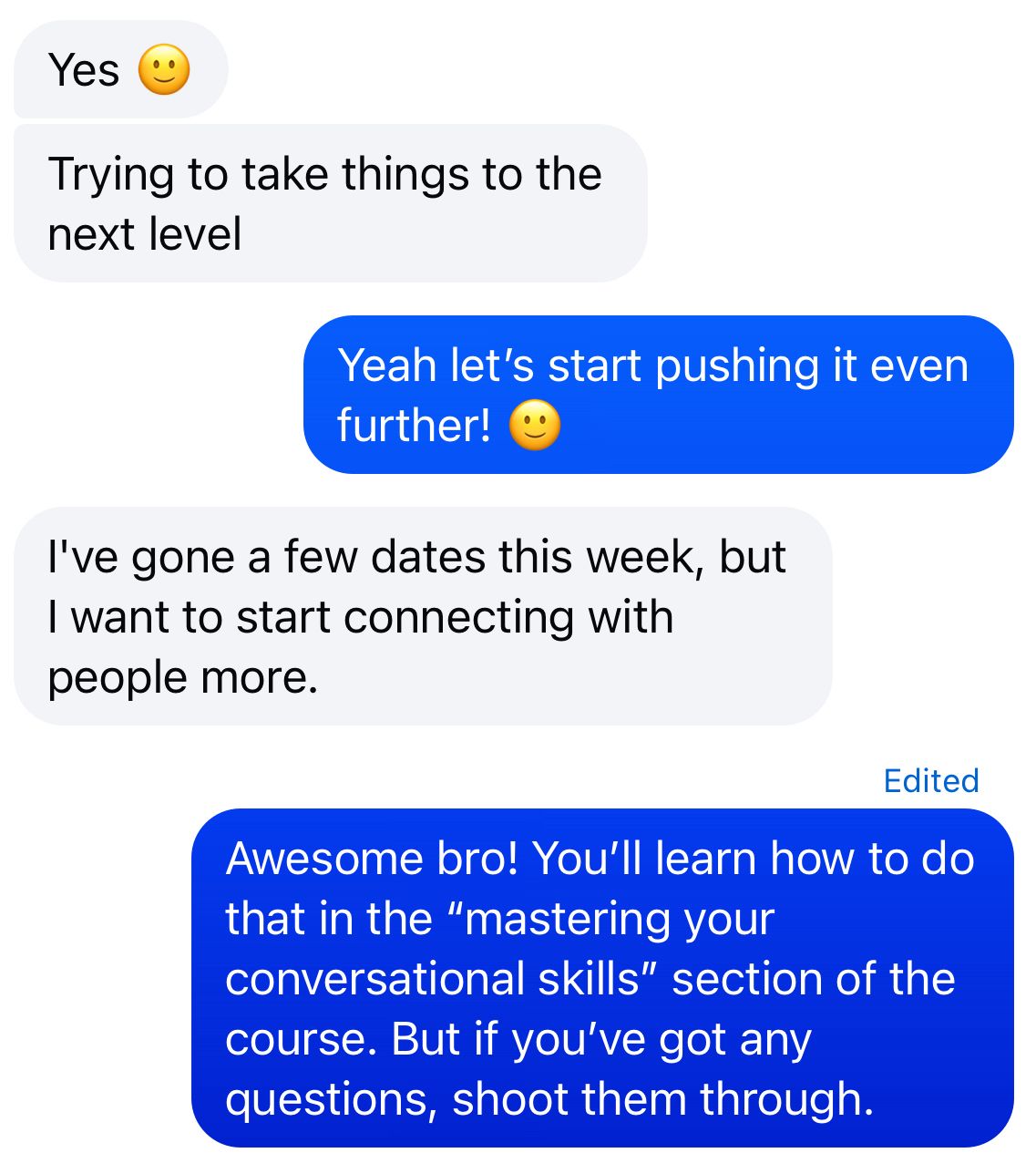Click the "questions, shoot them through." line
Screen dimensions: 1036x1153
point(549,1099)
